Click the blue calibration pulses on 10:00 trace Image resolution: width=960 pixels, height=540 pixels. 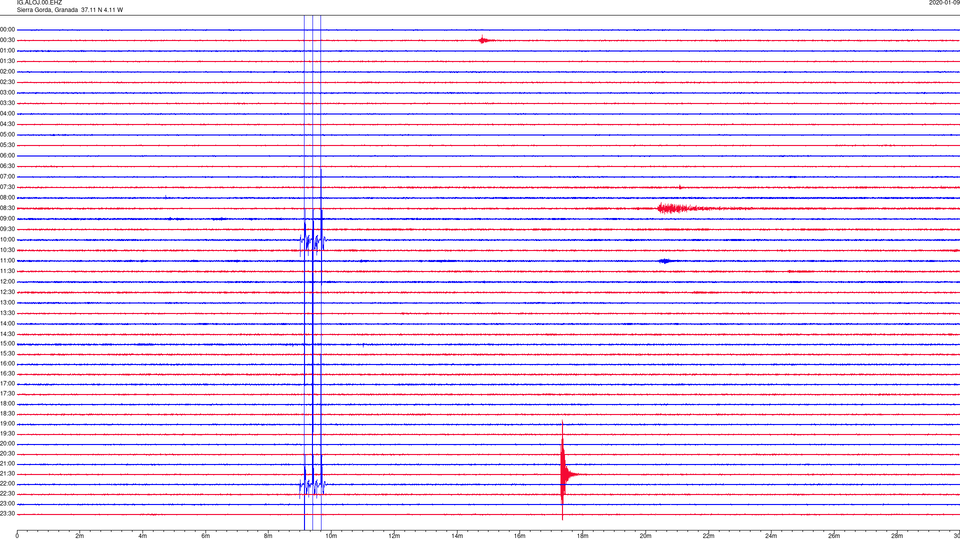click(x=312, y=241)
